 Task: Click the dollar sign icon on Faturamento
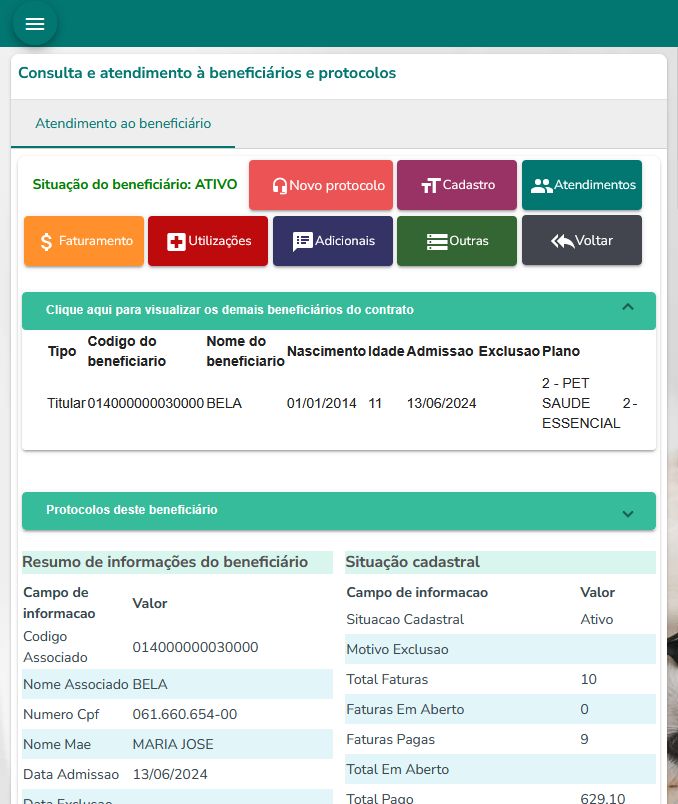pyautogui.click(x=47, y=242)
